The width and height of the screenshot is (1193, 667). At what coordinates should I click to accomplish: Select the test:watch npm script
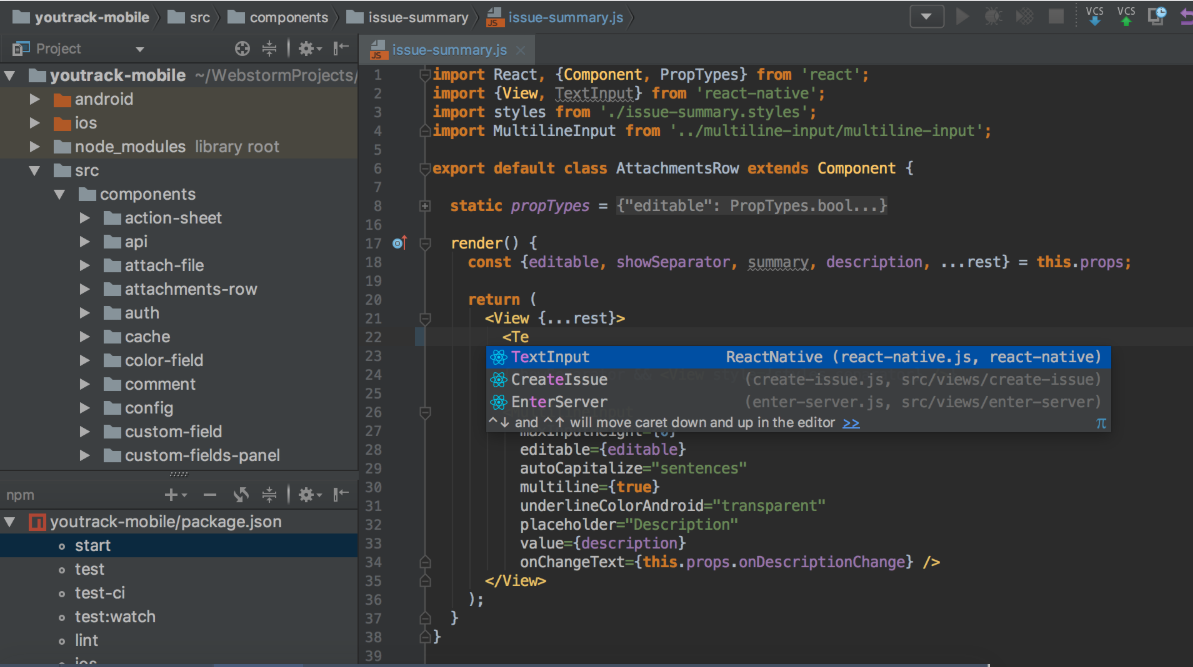(x=114, y=616)
